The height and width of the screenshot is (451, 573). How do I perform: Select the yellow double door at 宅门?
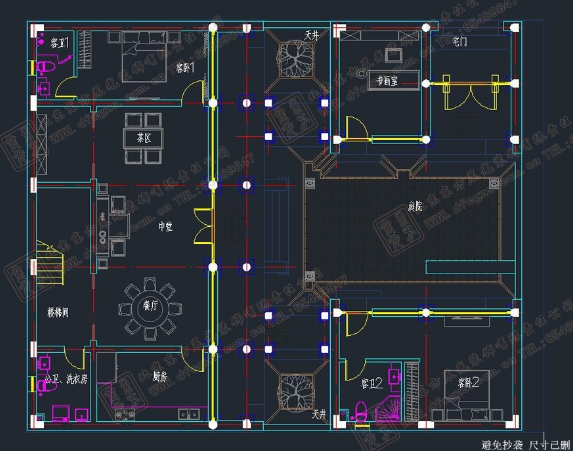pos(470,92)
